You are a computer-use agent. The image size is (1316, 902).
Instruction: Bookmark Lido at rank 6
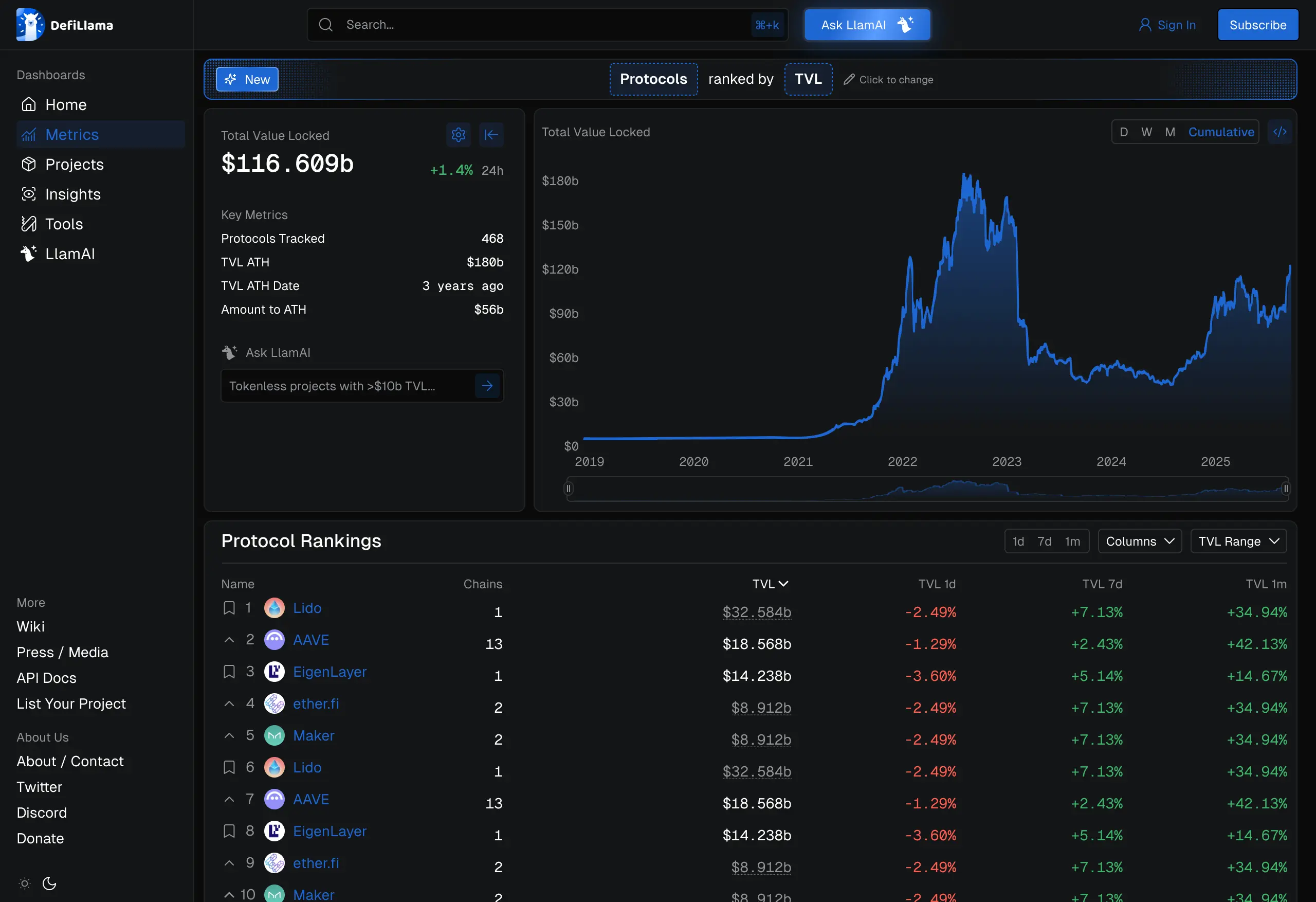pyautogui.click(x=229, y=768)
